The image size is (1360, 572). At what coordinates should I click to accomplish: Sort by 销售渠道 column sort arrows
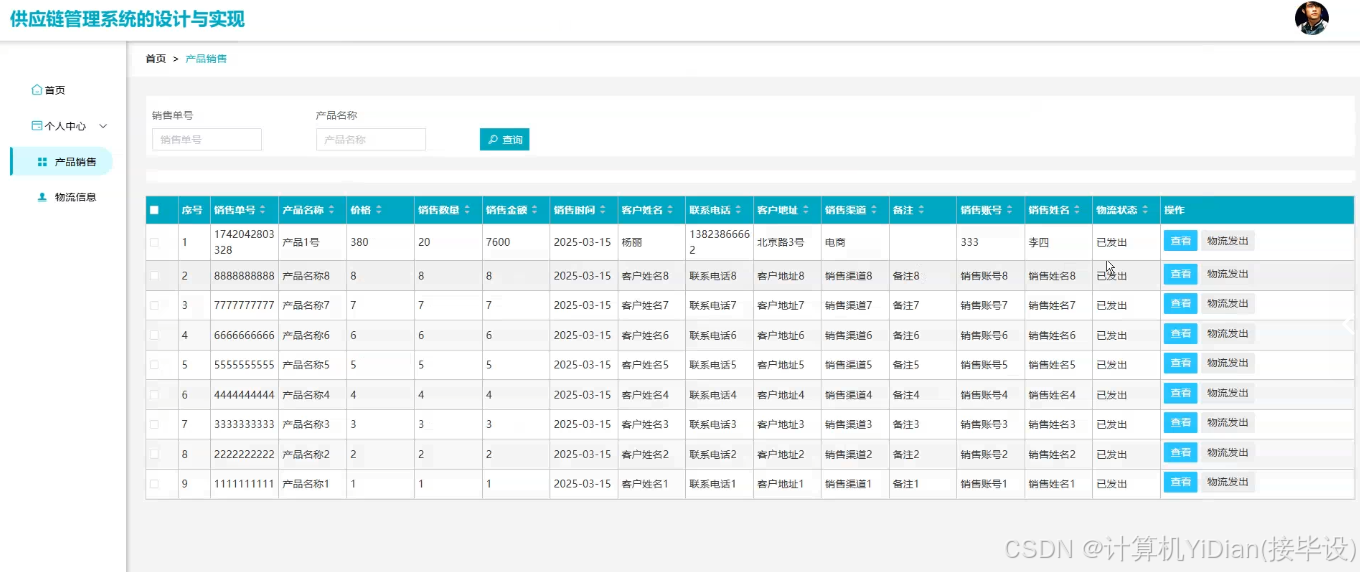[875, 210]
